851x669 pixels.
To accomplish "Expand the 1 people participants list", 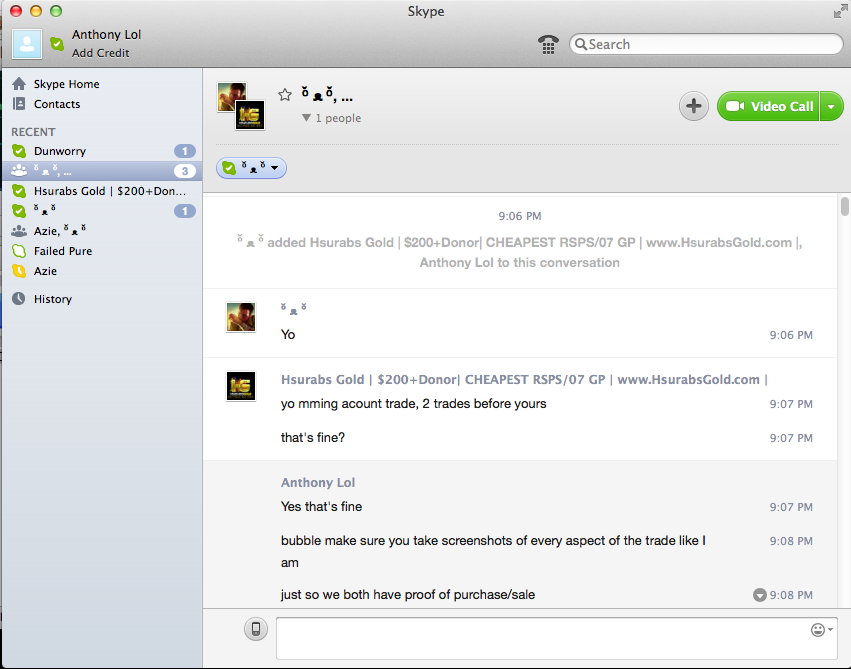I will point(332,118).
